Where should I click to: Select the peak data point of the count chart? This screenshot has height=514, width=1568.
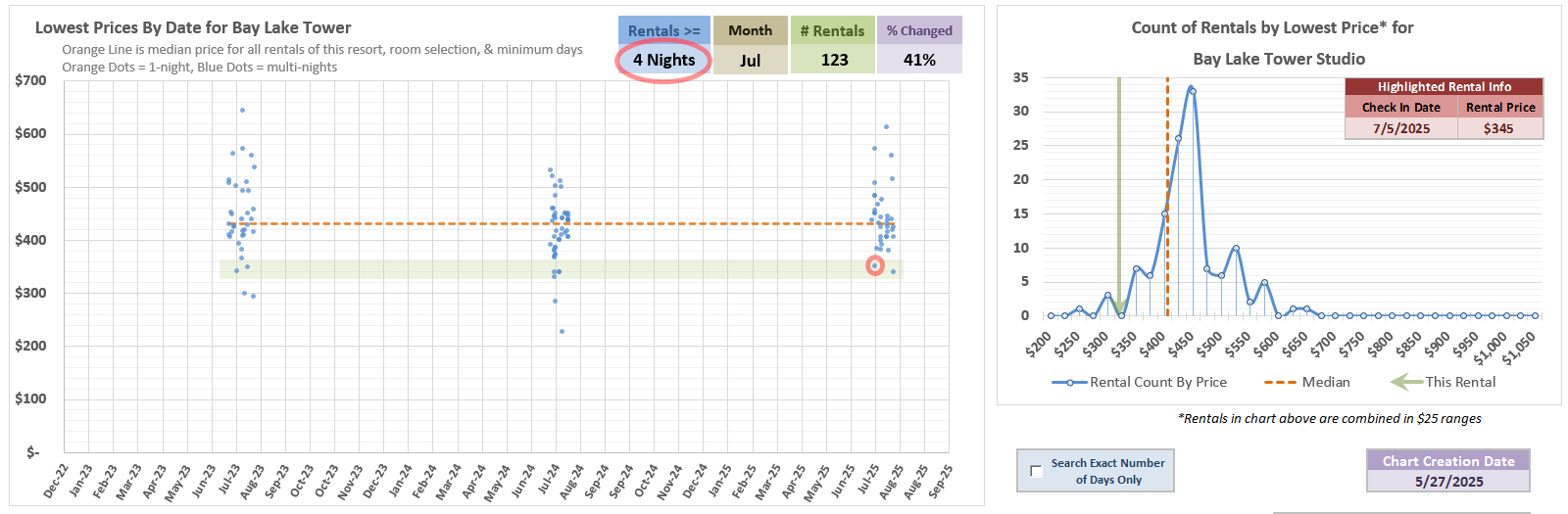1191,88
